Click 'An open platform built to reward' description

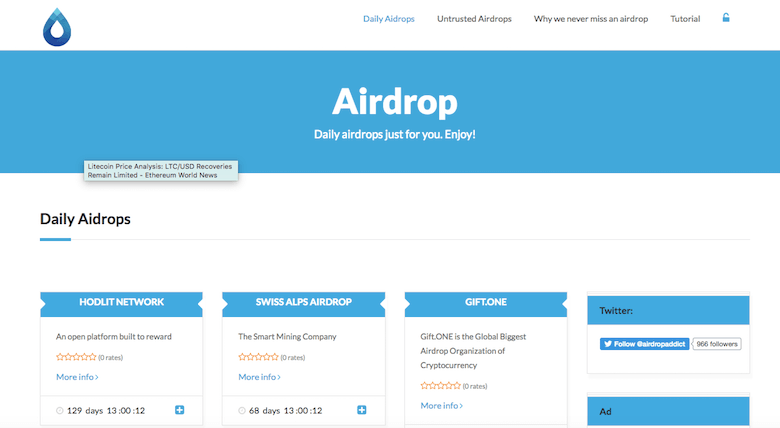pos(114,336)
